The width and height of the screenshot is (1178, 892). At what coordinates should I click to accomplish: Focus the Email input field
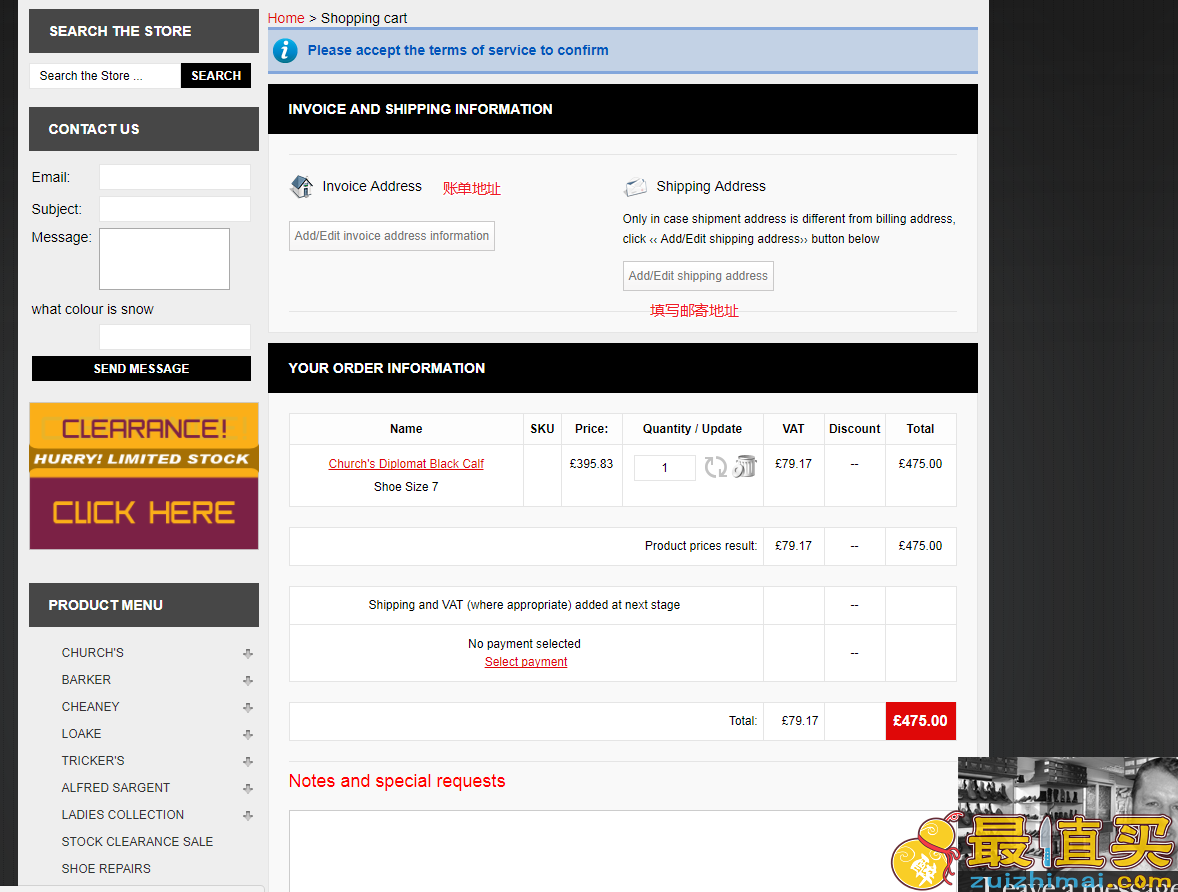pyautogui.click(x=175, y=177)
